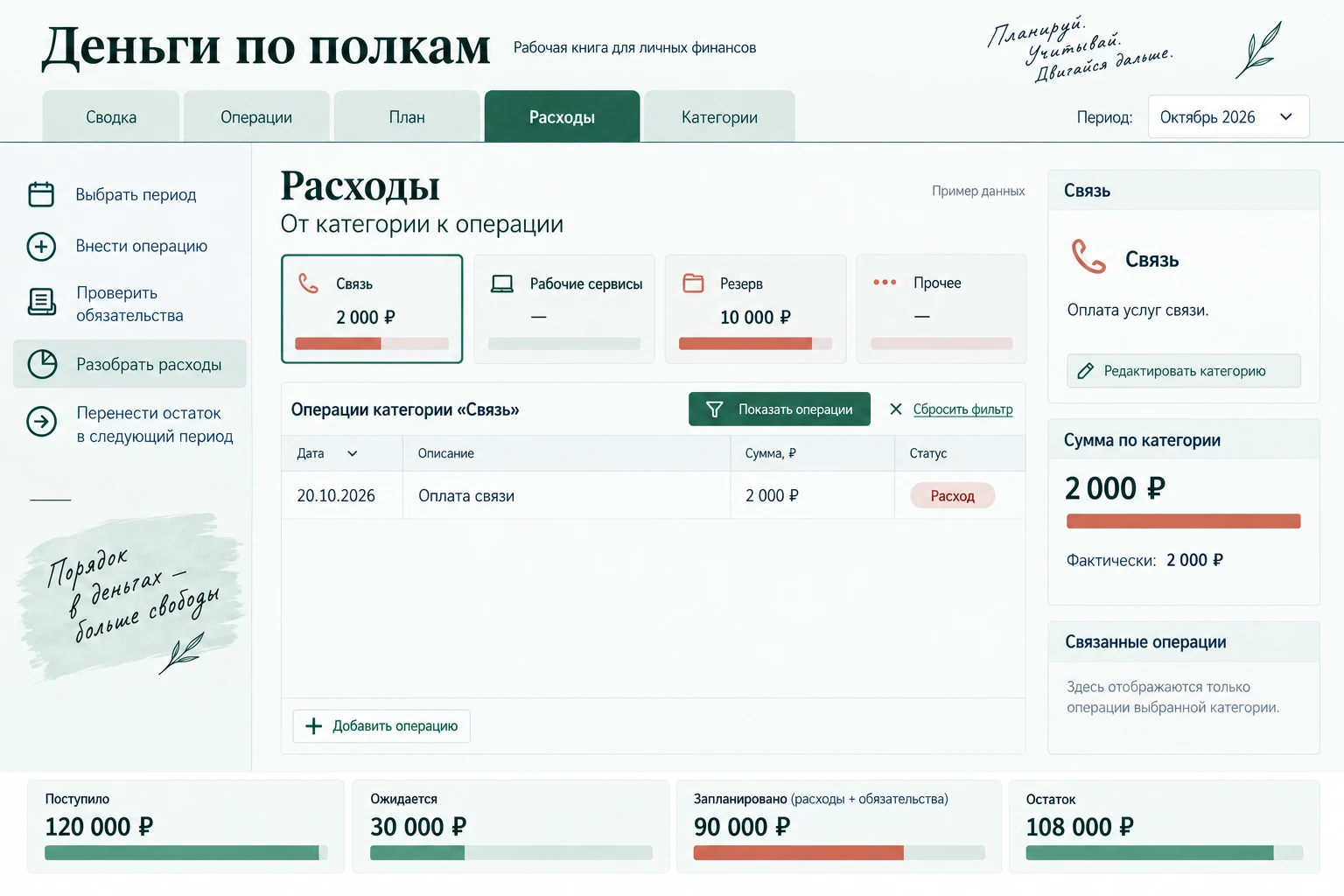Click the plus icon in Добавить операцию
This screenshot has width=1344, height=896.
[x=313, y=726]
